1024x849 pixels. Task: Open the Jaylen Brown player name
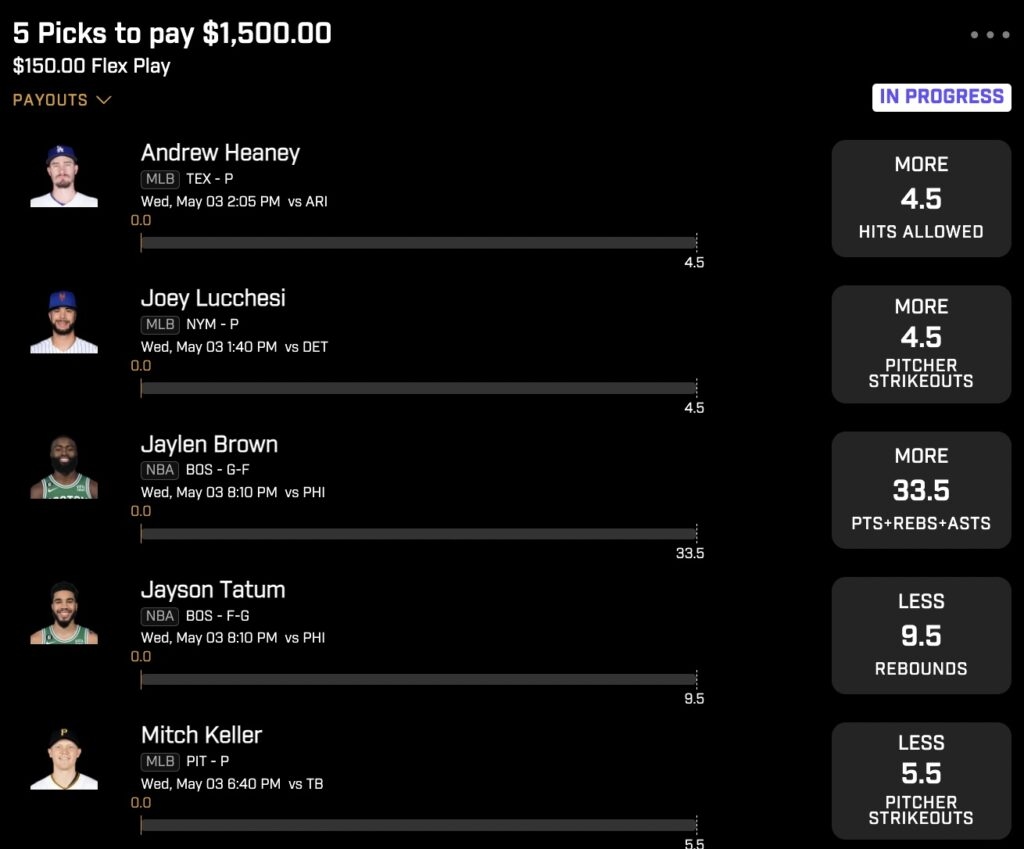[209, 444]
